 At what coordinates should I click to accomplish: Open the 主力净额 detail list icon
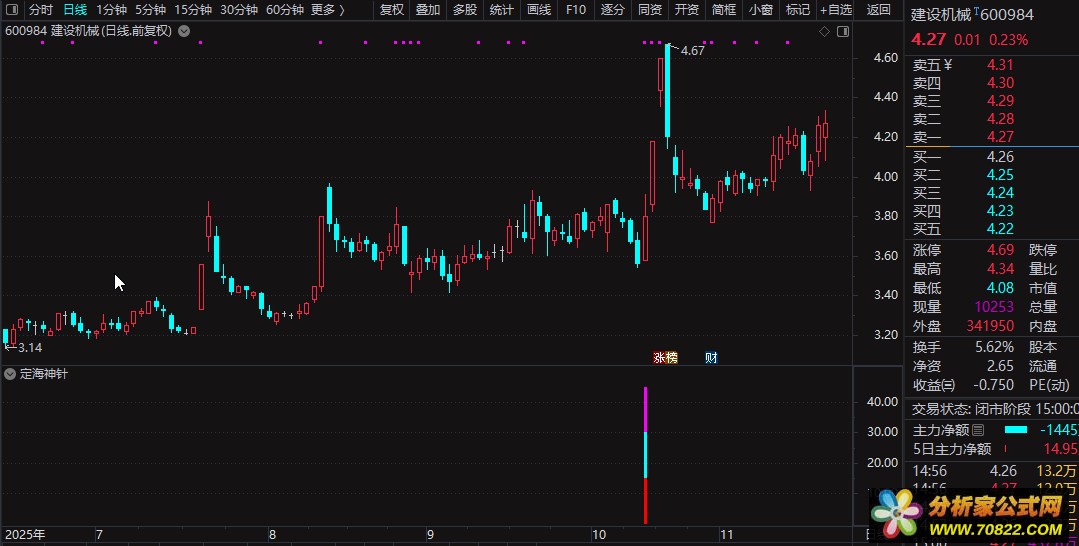click(978, 430)
